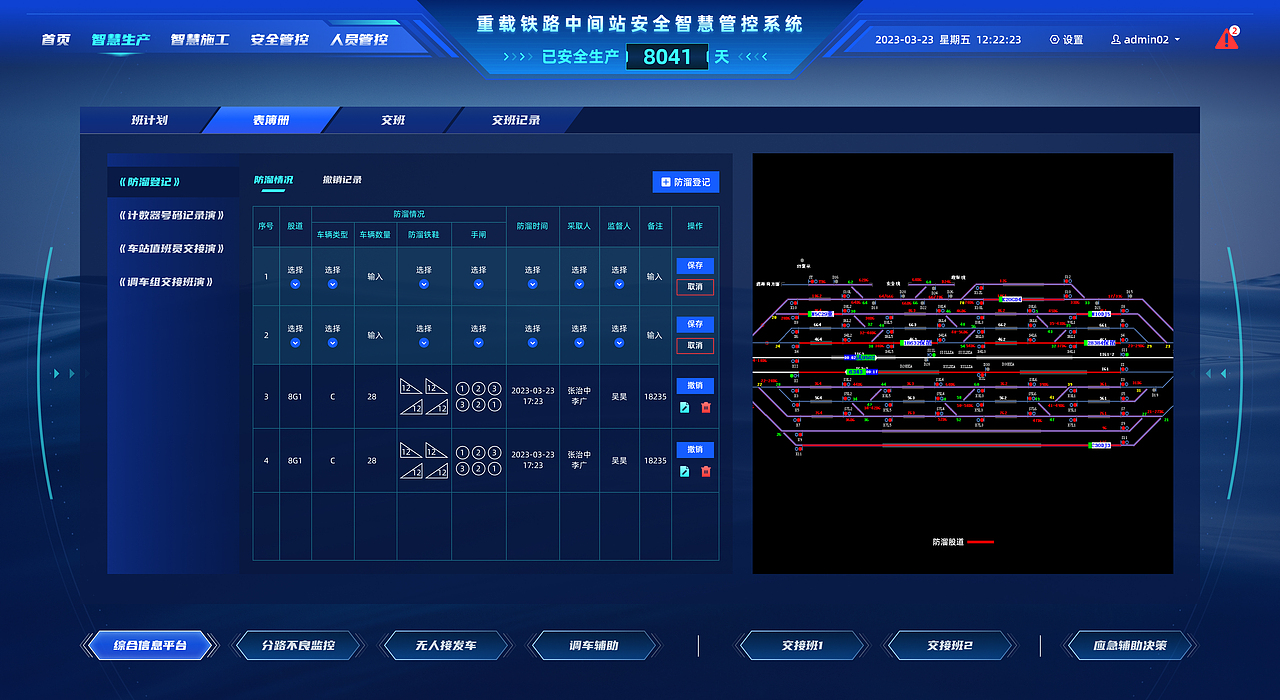Open 交接班1 bottom button
The width and height of the screenshot is (1280, 700).
tap(802, 645)
